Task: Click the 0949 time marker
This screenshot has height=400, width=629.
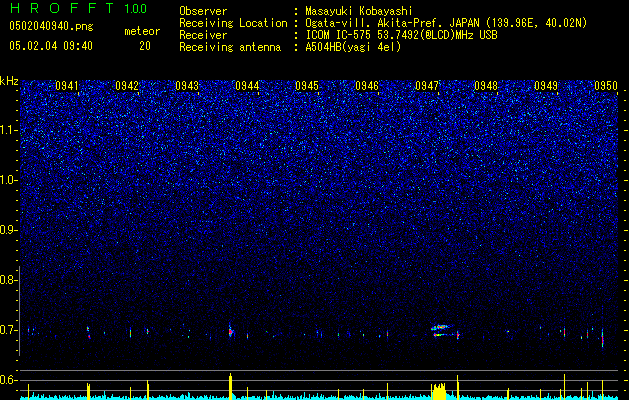Action: click(x=546, y=86)
